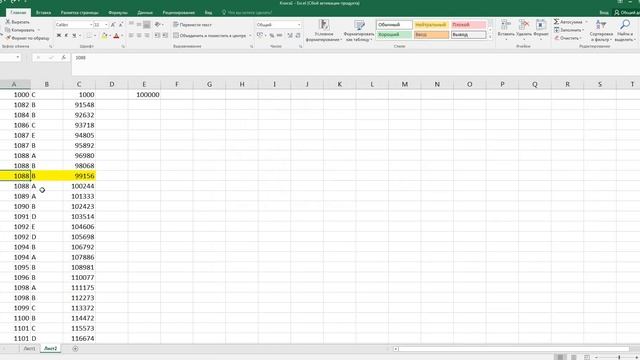The height and width of the screenshot is (360, 640).
Task: Align text to the bottom
Action: pos(147,25)
